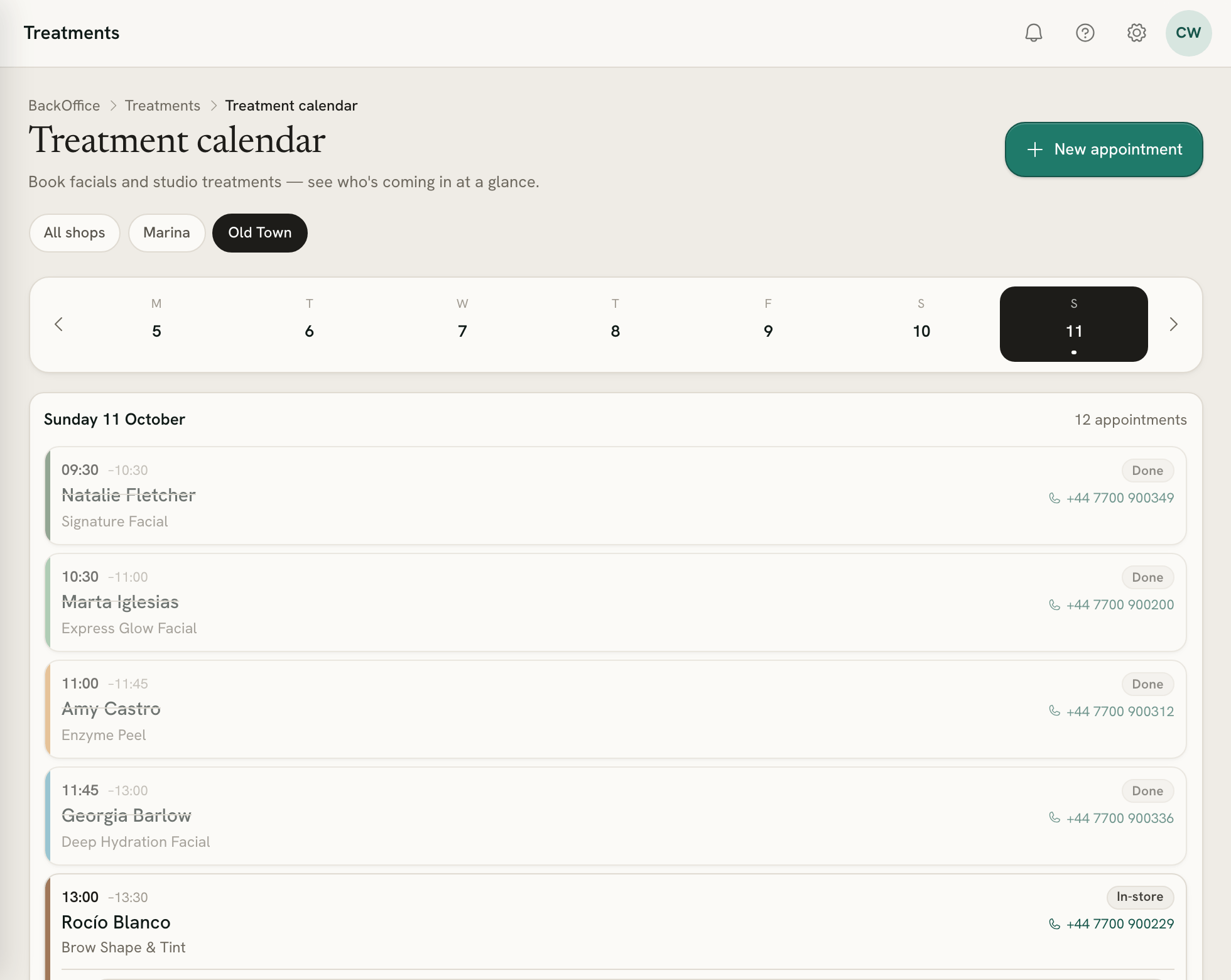Image resolution: width=1231 pixels, height=980 pixels.
Task: Call +44 7700 900336
Action: click(1111, 818)
